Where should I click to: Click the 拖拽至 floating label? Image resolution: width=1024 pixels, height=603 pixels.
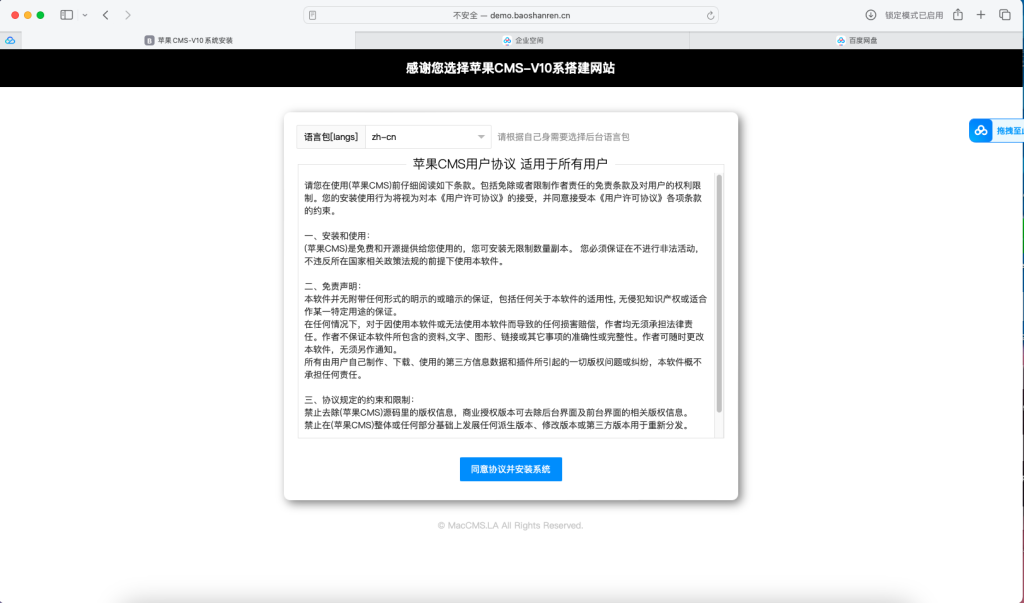(x=1009, y=131)
